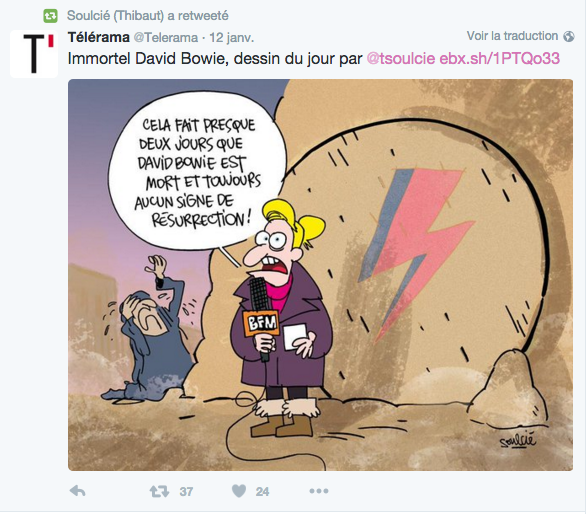Viewport: 586px width, 514px height.
Task: Click the speech bubble in the cartoon
Action: coord(197,172)
